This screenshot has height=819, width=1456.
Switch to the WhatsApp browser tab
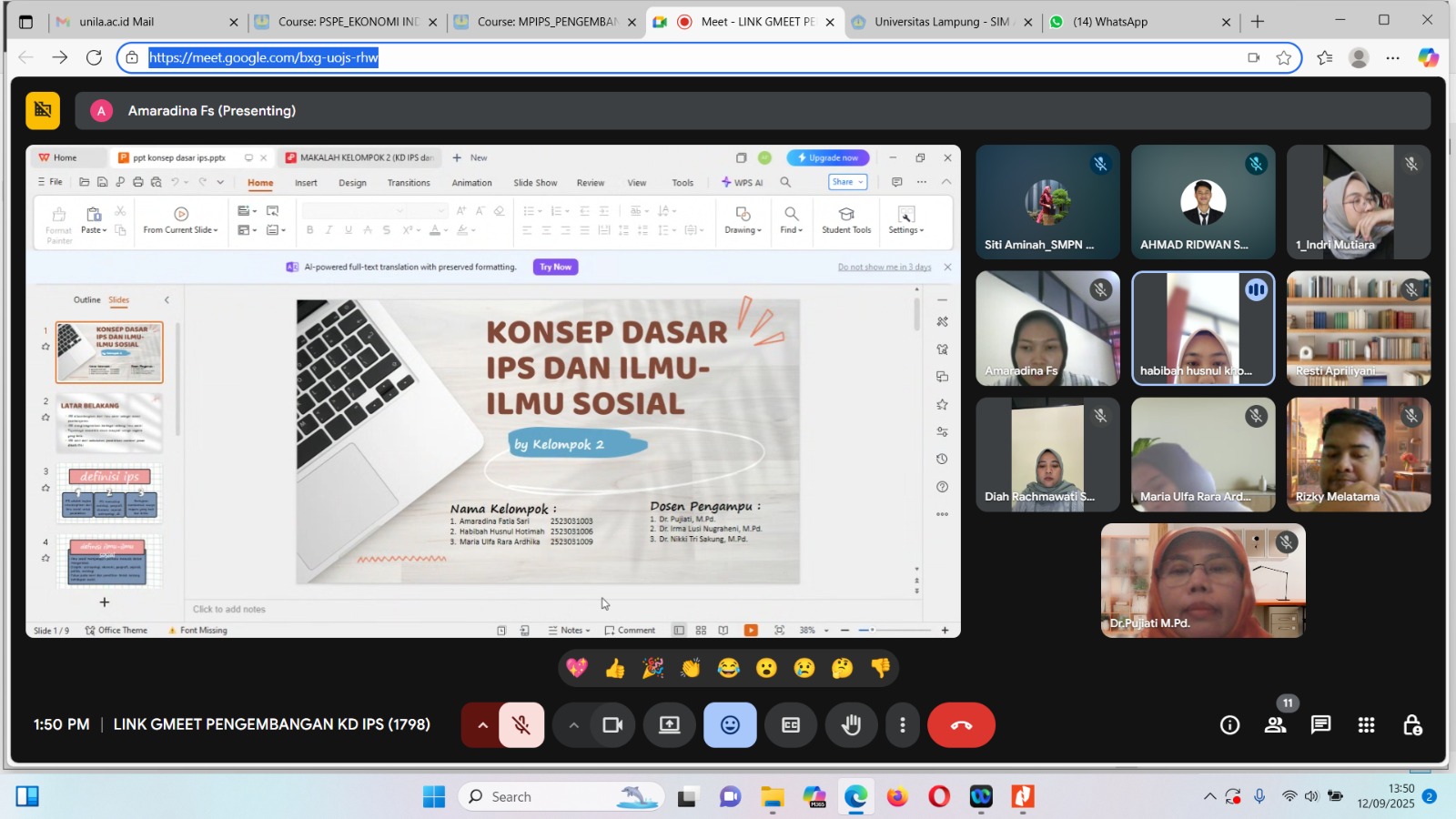coord(1109,22)
